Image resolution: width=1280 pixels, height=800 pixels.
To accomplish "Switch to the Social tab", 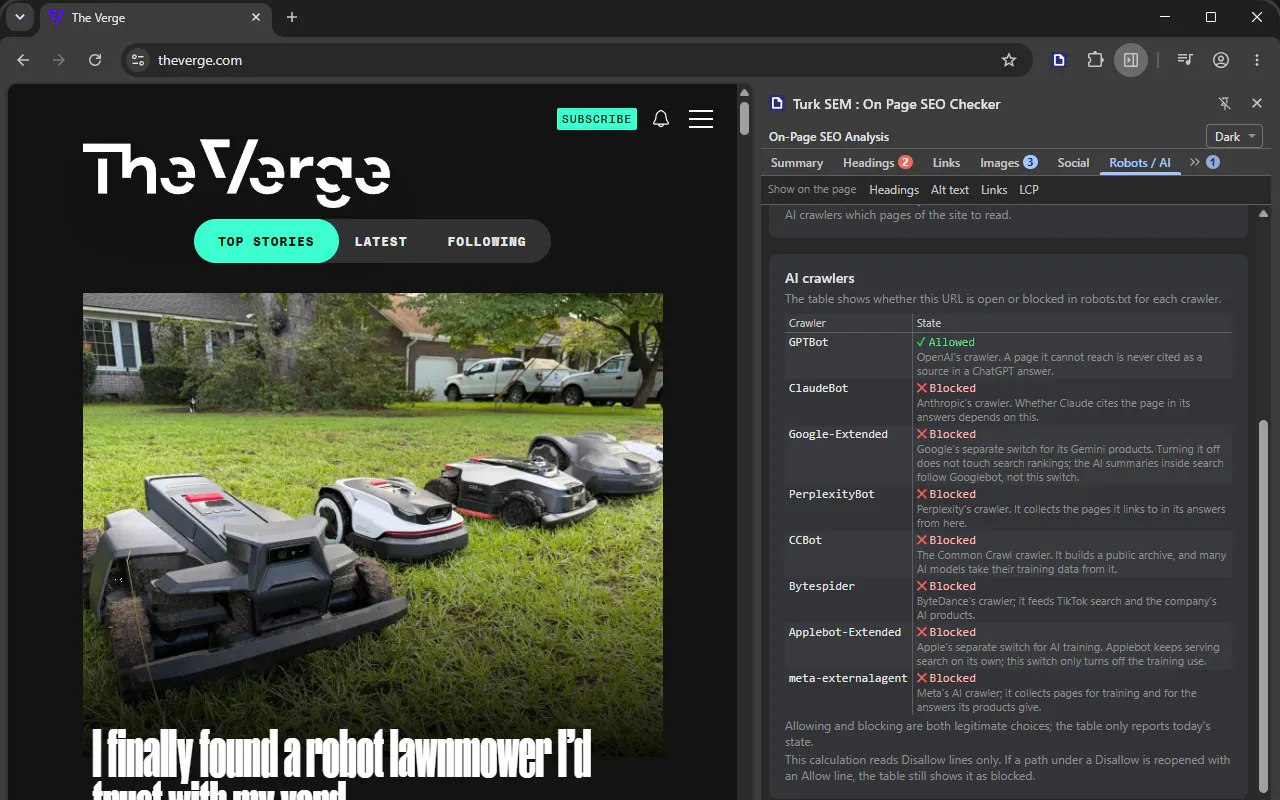I will tap(1073, 163).
